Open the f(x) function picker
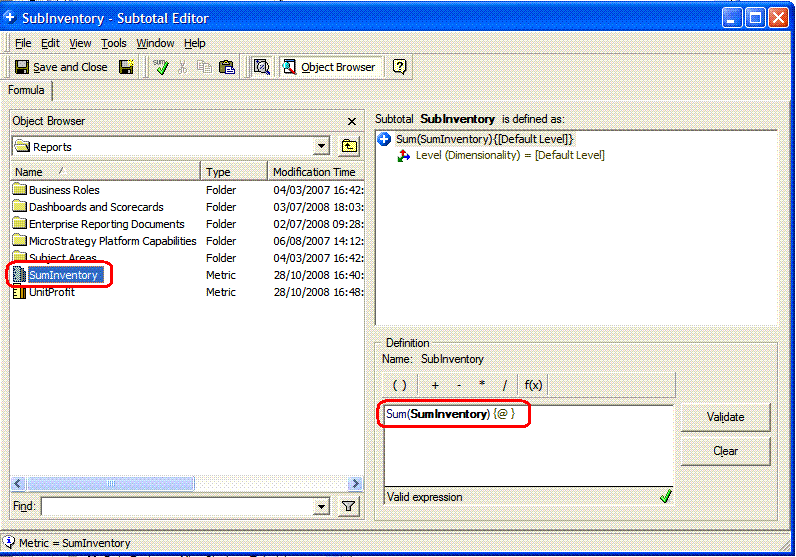This screenshot has height=557, width=796. click(x=533, y=385)
